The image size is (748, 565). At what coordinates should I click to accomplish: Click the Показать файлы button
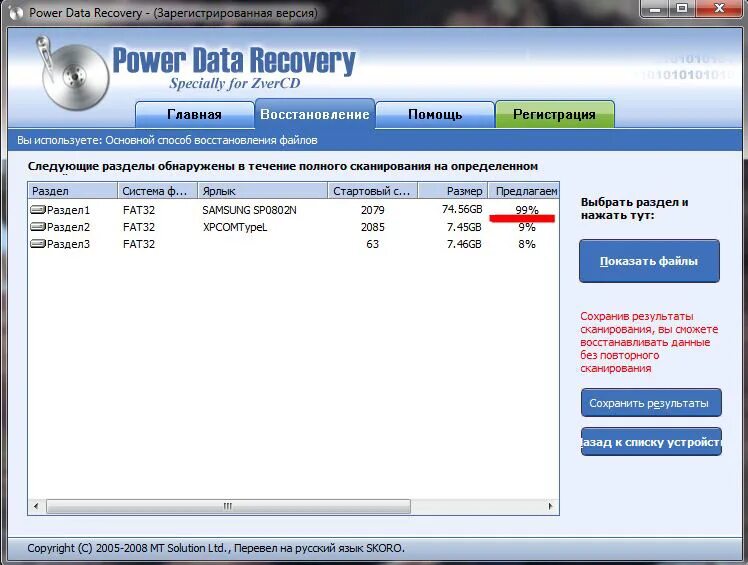click(x=649, y=261)
